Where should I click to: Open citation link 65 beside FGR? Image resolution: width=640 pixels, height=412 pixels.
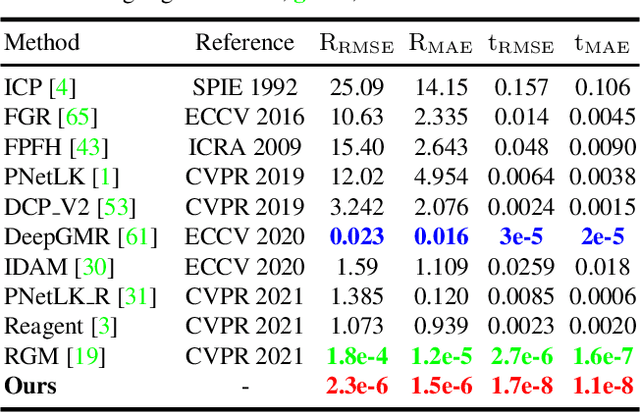click(x=78, y=117)
